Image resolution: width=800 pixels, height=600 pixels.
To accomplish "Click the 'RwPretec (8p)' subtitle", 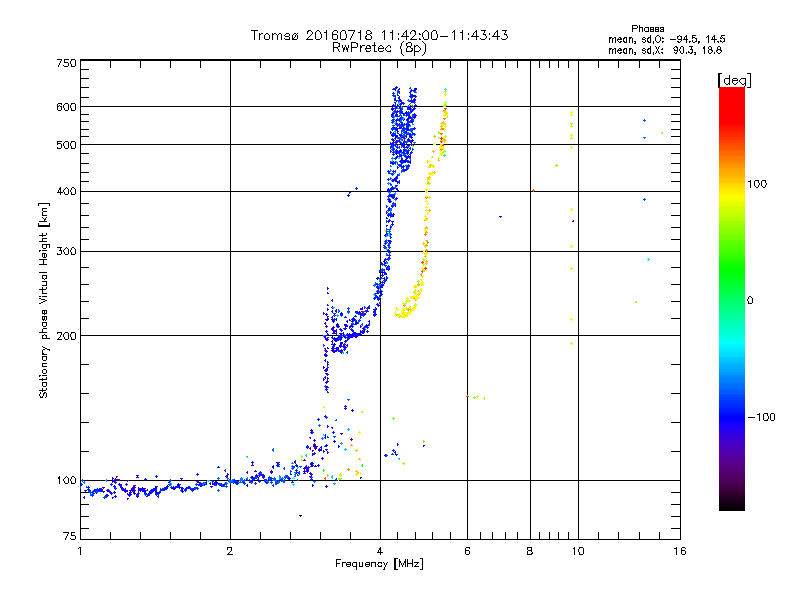I will pyautogui.click(x=379, y=48).
